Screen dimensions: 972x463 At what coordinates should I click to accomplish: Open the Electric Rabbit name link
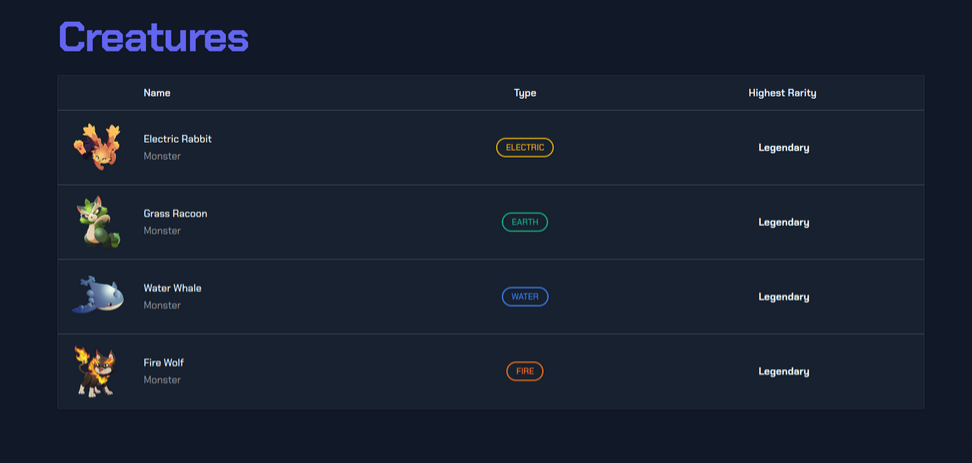[178, 139]
